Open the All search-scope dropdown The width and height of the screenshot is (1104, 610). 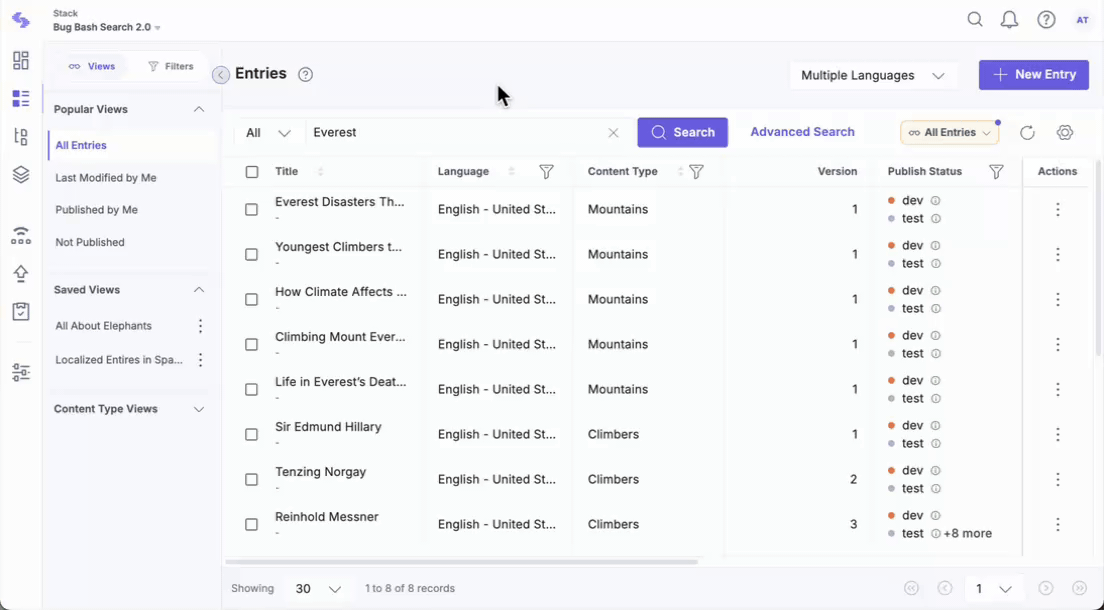[x=268, y=132]
